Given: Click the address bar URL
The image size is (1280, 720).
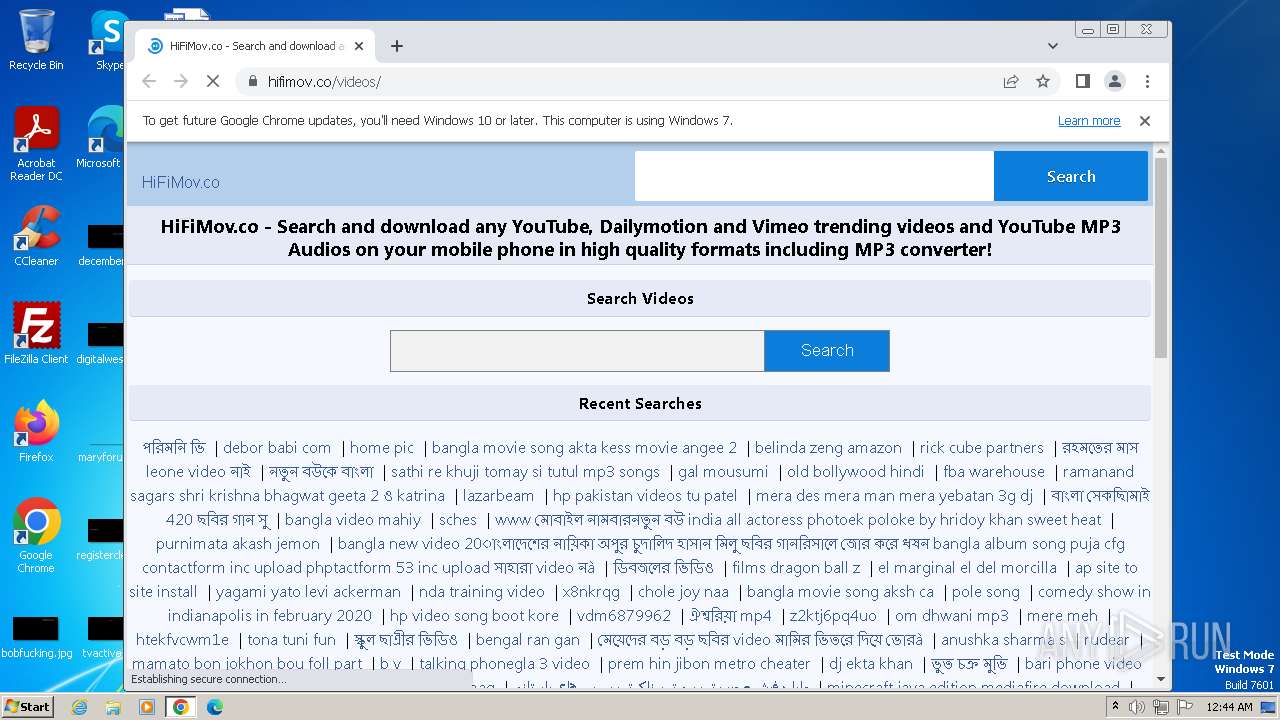Looking at the screenshot, I should pyautogui.click(x=324, y=82).
